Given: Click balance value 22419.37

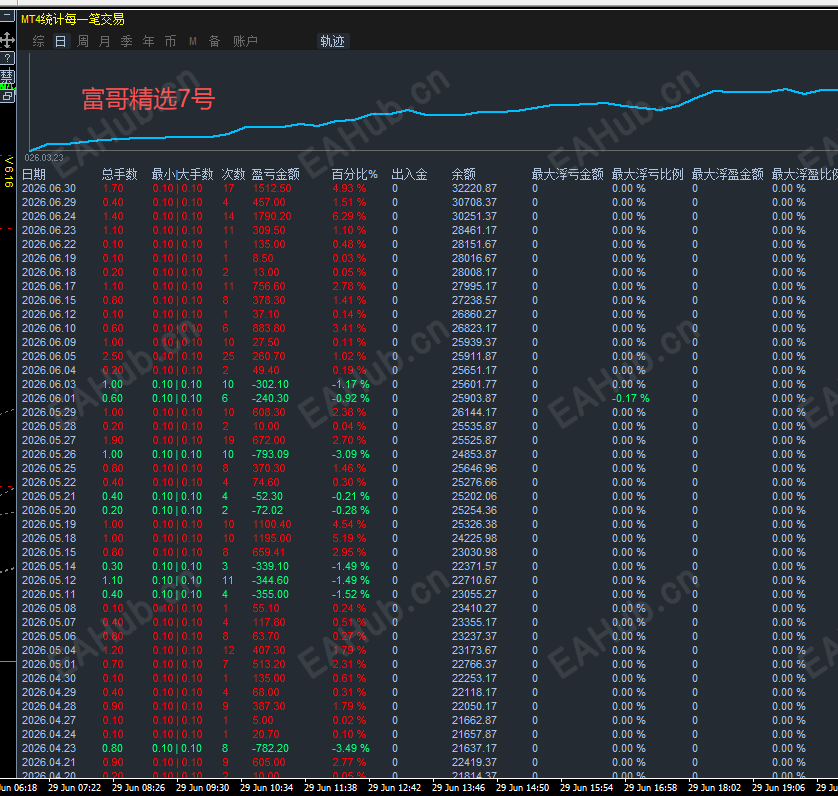Looking at the screenshot, I should [474, 762].
